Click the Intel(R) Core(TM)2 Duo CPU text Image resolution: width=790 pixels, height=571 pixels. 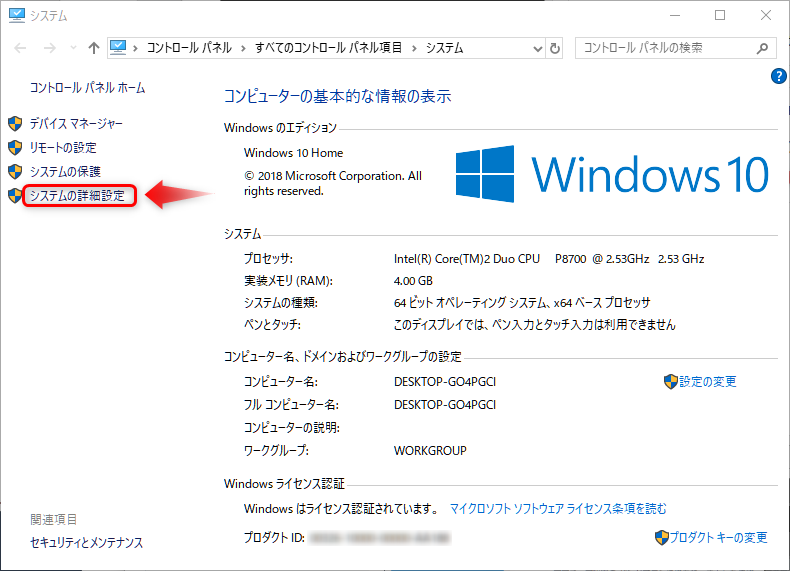(x=467, y=259)
